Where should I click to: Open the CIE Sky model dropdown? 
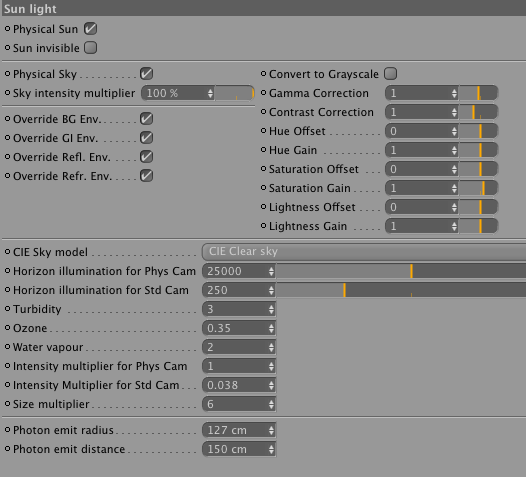[x=364, y=252]
